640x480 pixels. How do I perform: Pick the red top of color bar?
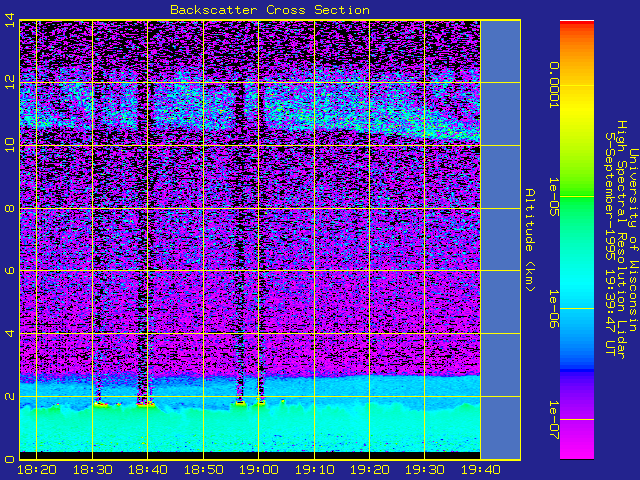click(x=577, y=24)
